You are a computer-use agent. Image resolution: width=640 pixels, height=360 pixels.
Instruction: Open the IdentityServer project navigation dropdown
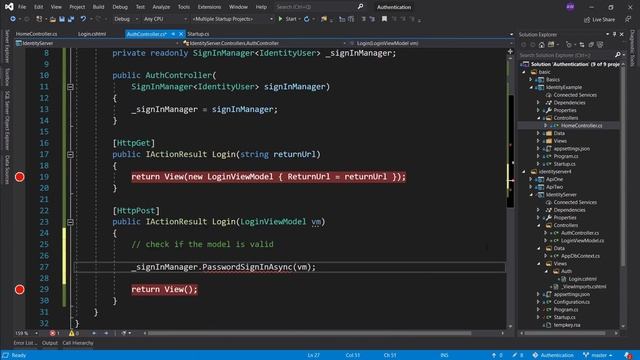click(x=97, y=43)
